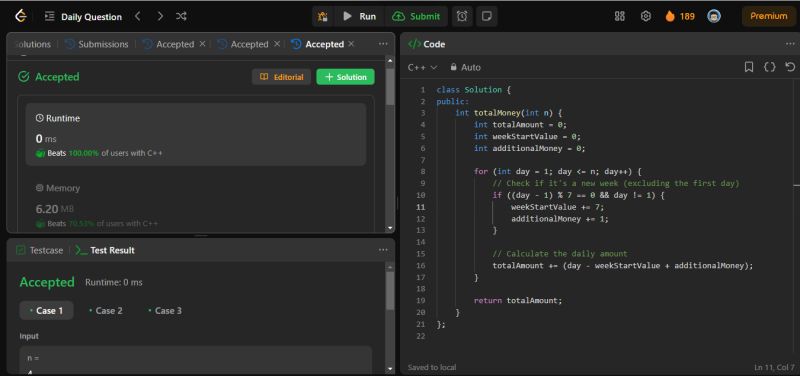
Task: Open the notes sticky icon
Action: pyautogui.click(x=487, y=16)
